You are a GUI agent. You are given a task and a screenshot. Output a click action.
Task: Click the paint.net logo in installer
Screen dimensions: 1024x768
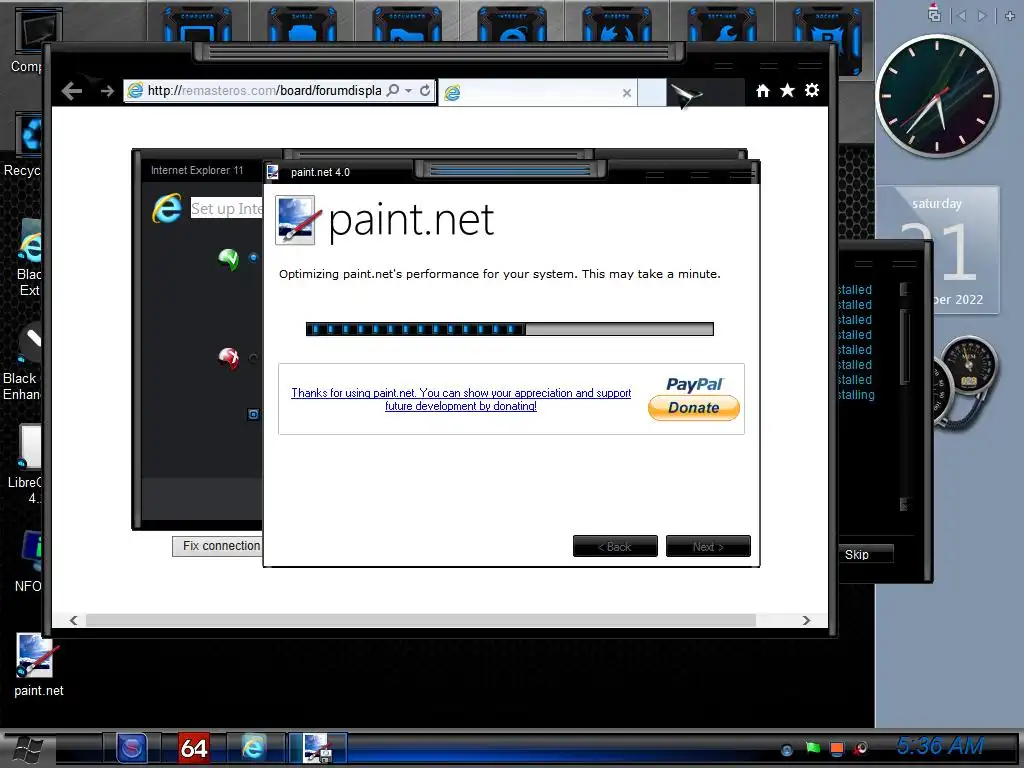(385, 220)
